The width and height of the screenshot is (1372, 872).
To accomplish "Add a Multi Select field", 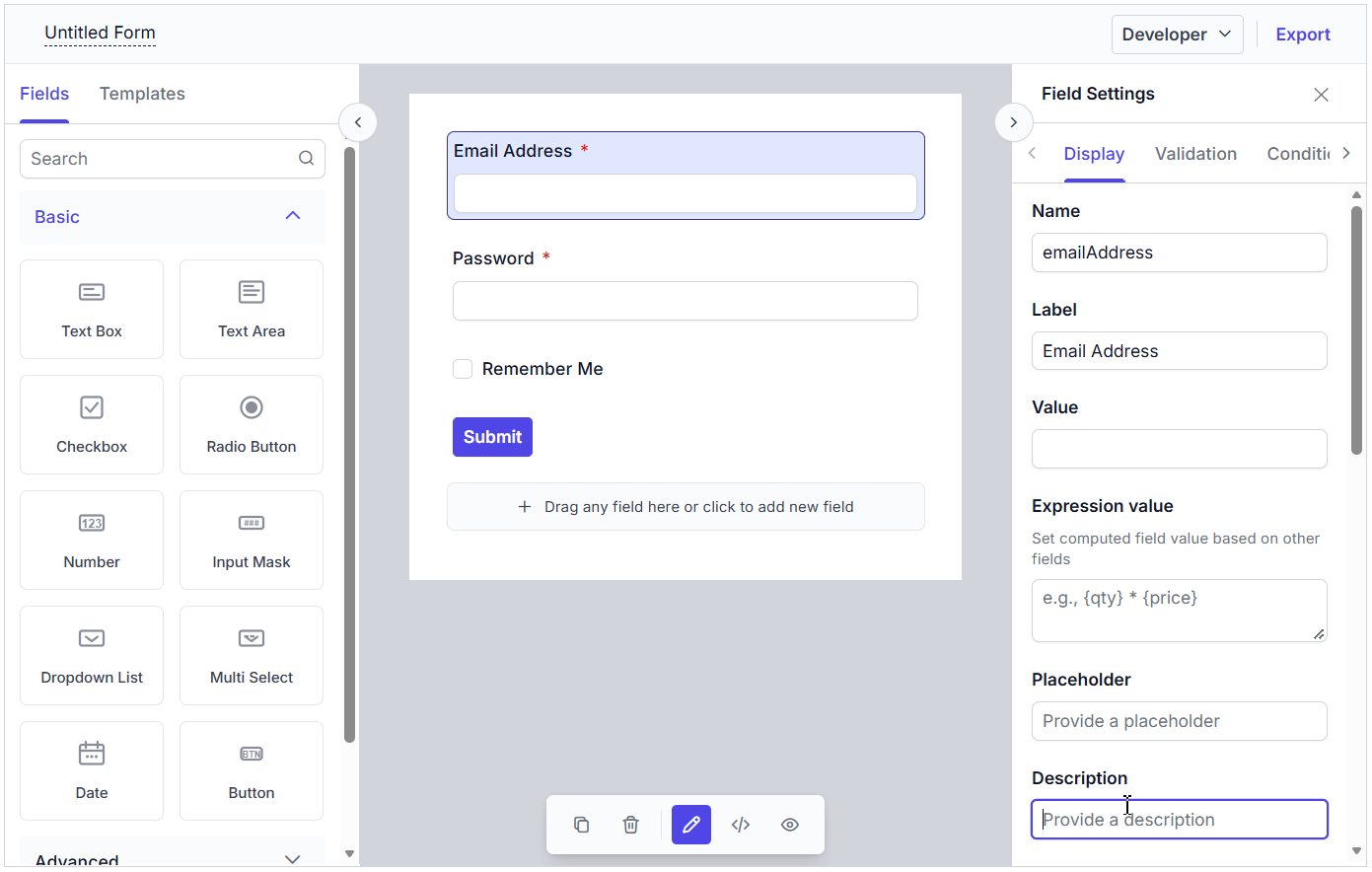I will [x=252, y=655].
